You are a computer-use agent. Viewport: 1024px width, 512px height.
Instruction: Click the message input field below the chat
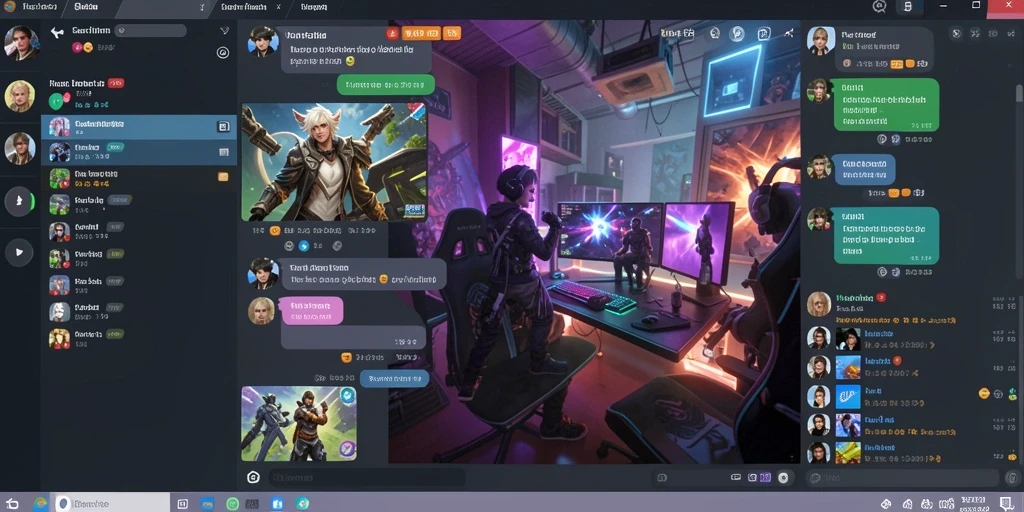(367, 477)
